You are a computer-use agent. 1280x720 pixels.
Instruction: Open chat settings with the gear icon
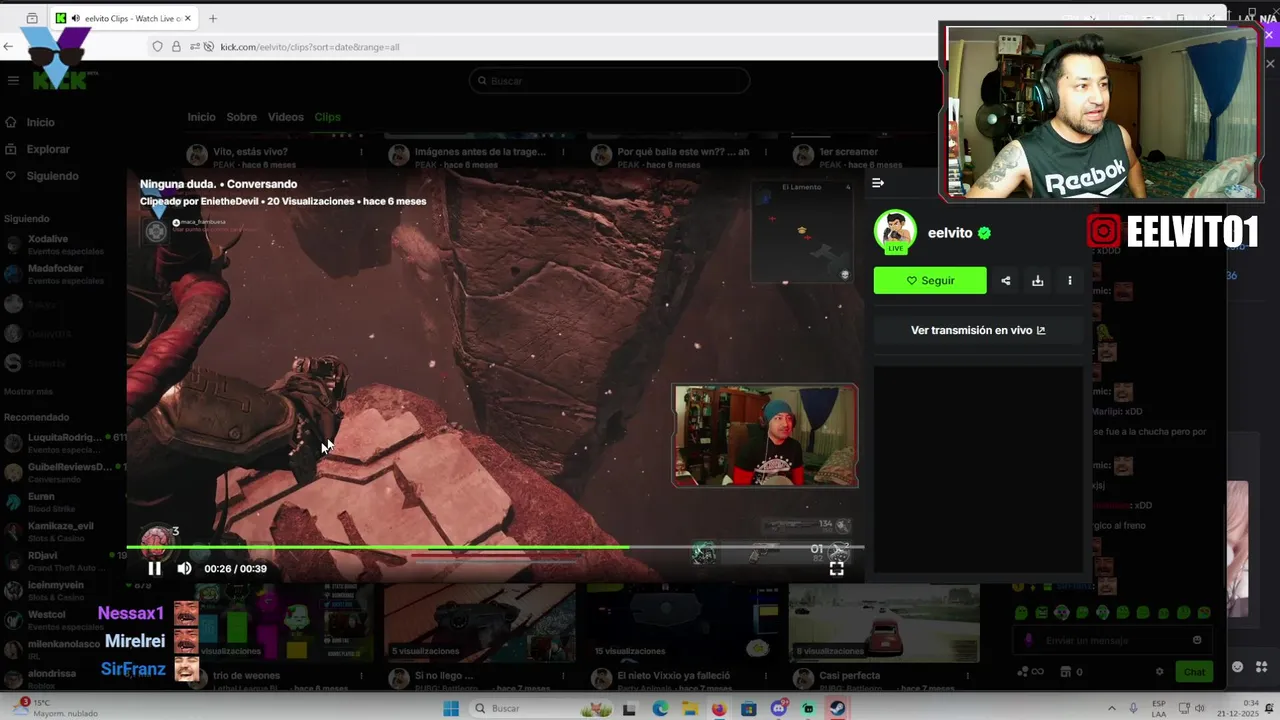tap(1159, 672)
